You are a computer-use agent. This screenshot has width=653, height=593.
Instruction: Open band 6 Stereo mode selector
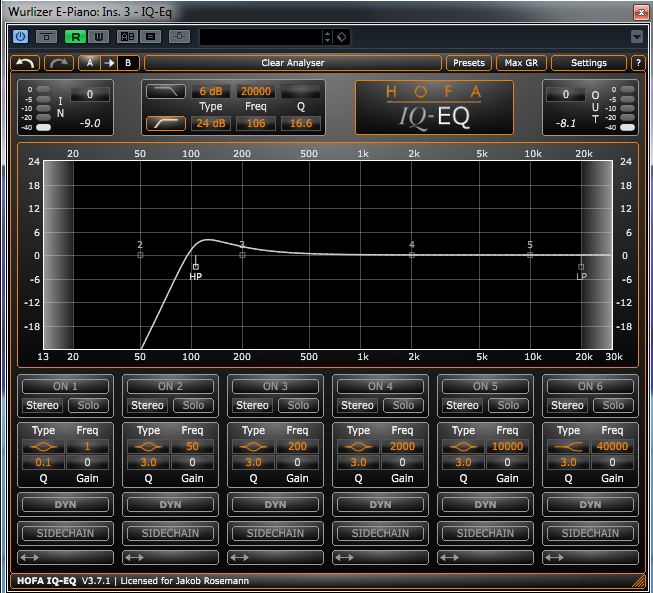click(567, 405)
